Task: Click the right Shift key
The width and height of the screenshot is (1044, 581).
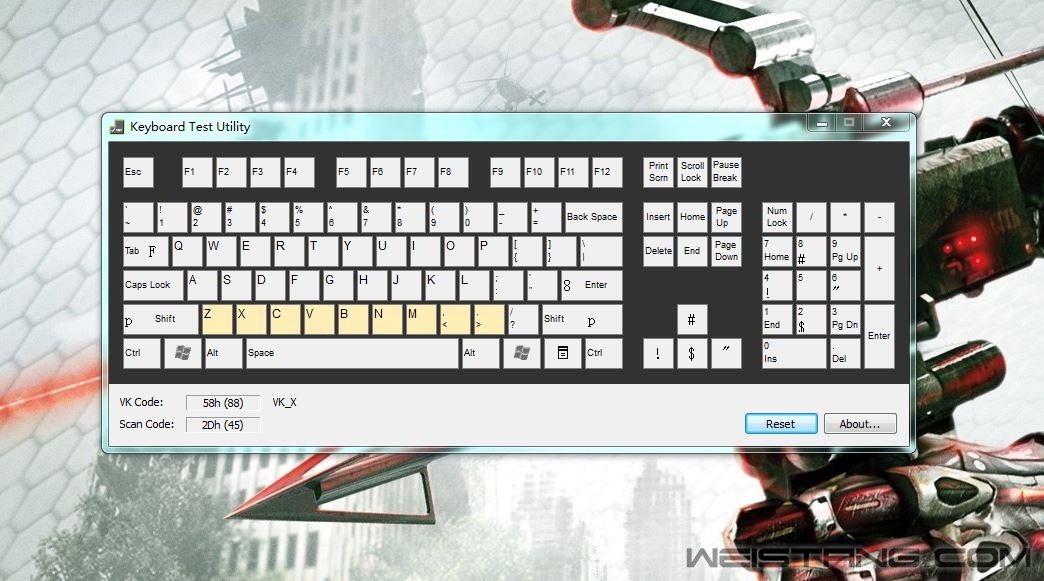Action: (582, 319)
